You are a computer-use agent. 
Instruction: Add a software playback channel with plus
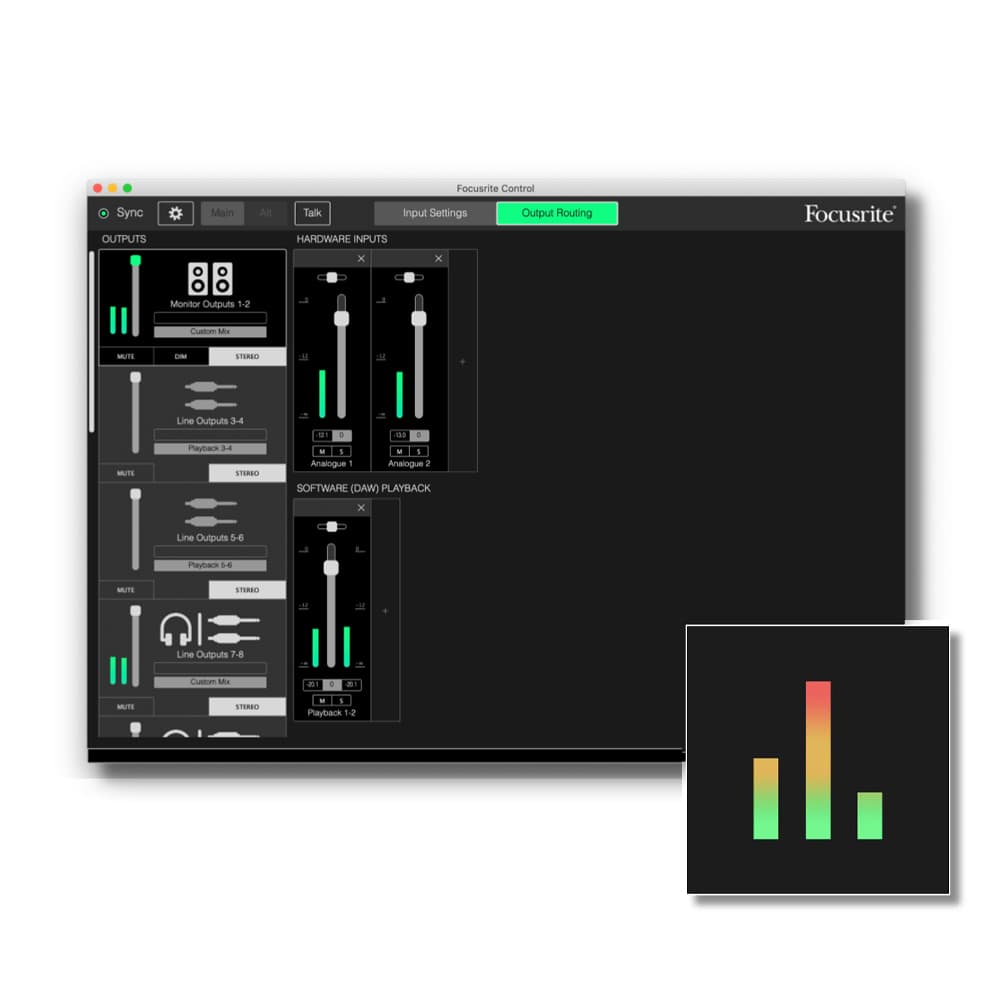click(x=385, y=611)
